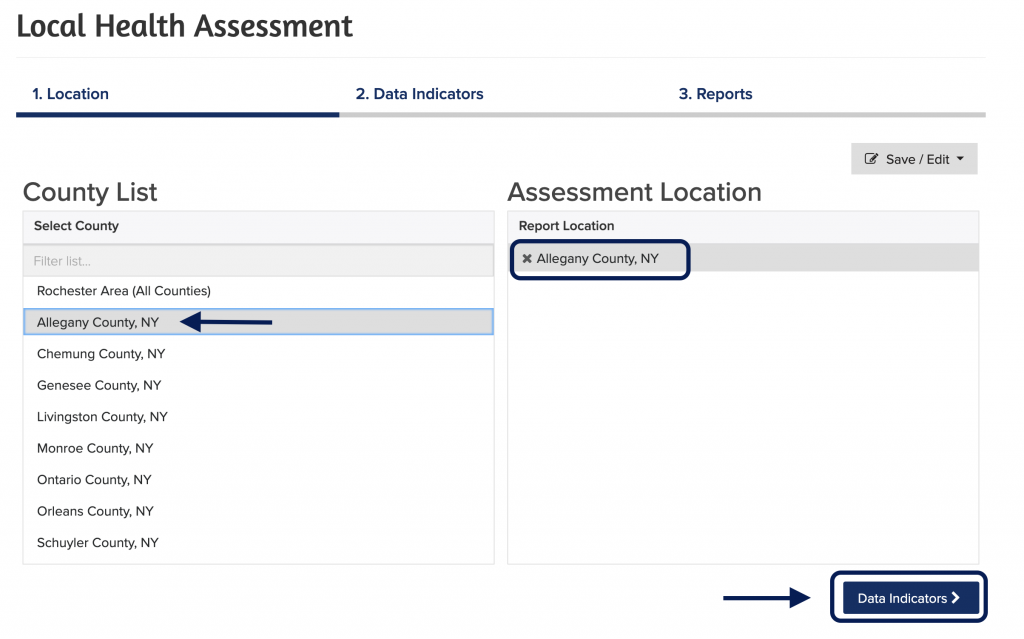Select Schuyler County, NY
Viewport: 1024px width, 639px height.
coord(259,542)
